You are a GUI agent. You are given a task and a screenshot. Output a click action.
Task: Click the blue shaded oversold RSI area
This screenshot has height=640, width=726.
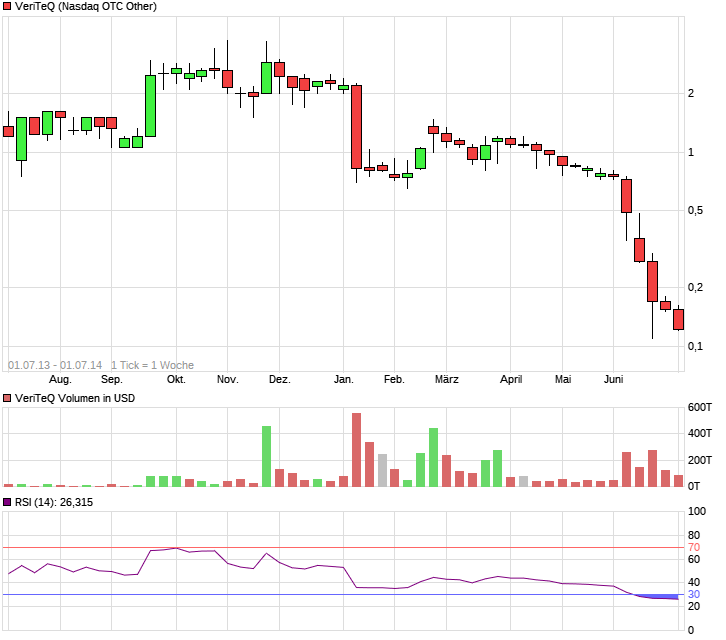[x=660, y=596]
